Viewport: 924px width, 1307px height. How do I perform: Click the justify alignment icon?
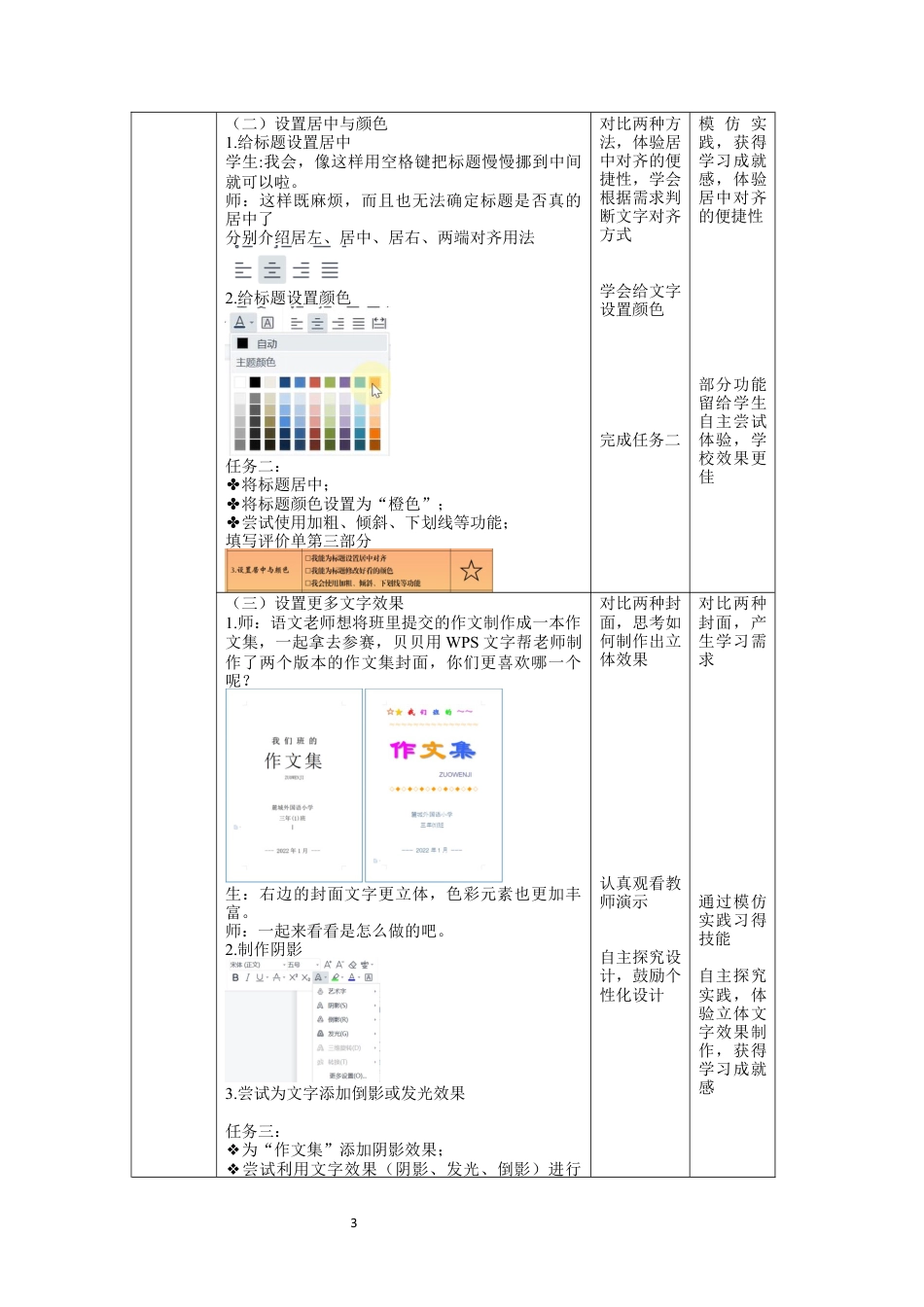[330, 269]
